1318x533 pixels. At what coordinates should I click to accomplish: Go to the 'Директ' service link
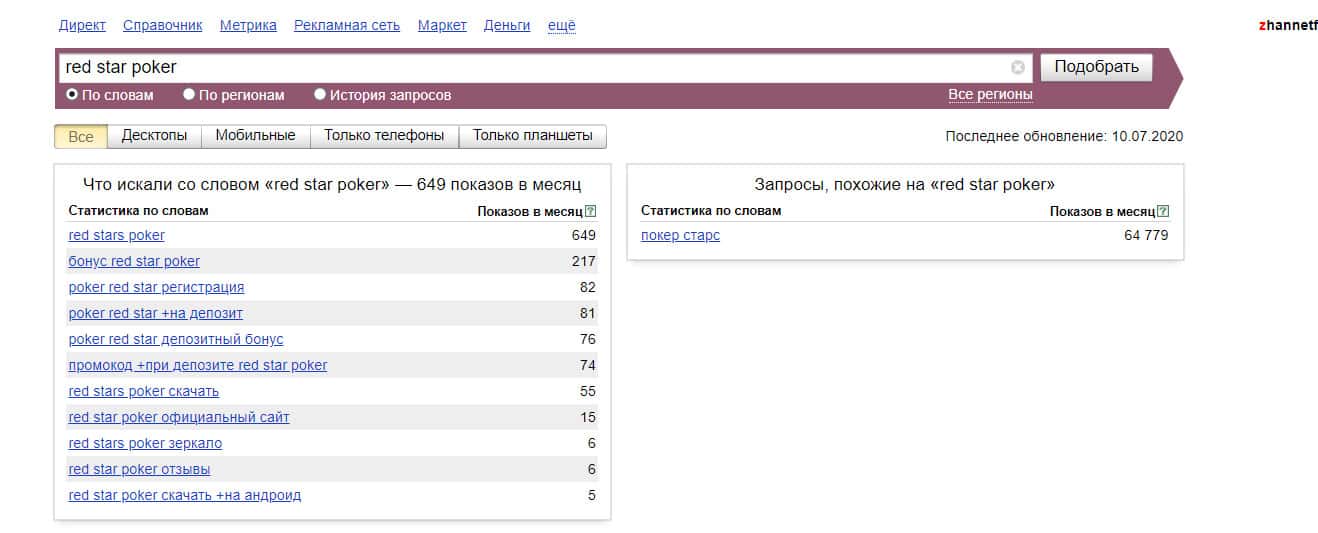click(x=82, y=26)
